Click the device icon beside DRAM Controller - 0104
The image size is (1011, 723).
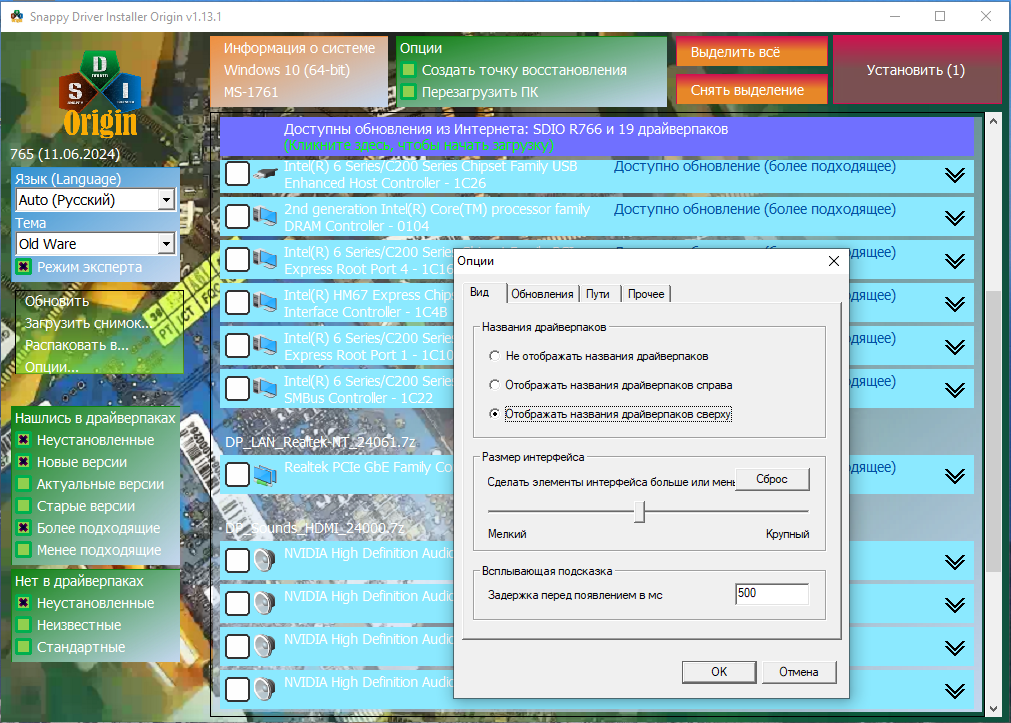point(264,217)
